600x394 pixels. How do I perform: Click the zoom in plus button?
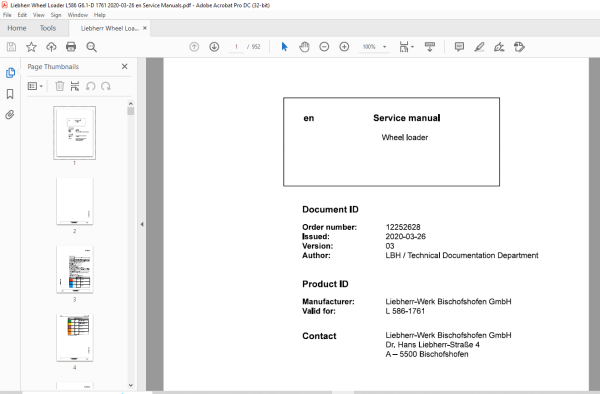click(344, 47)
